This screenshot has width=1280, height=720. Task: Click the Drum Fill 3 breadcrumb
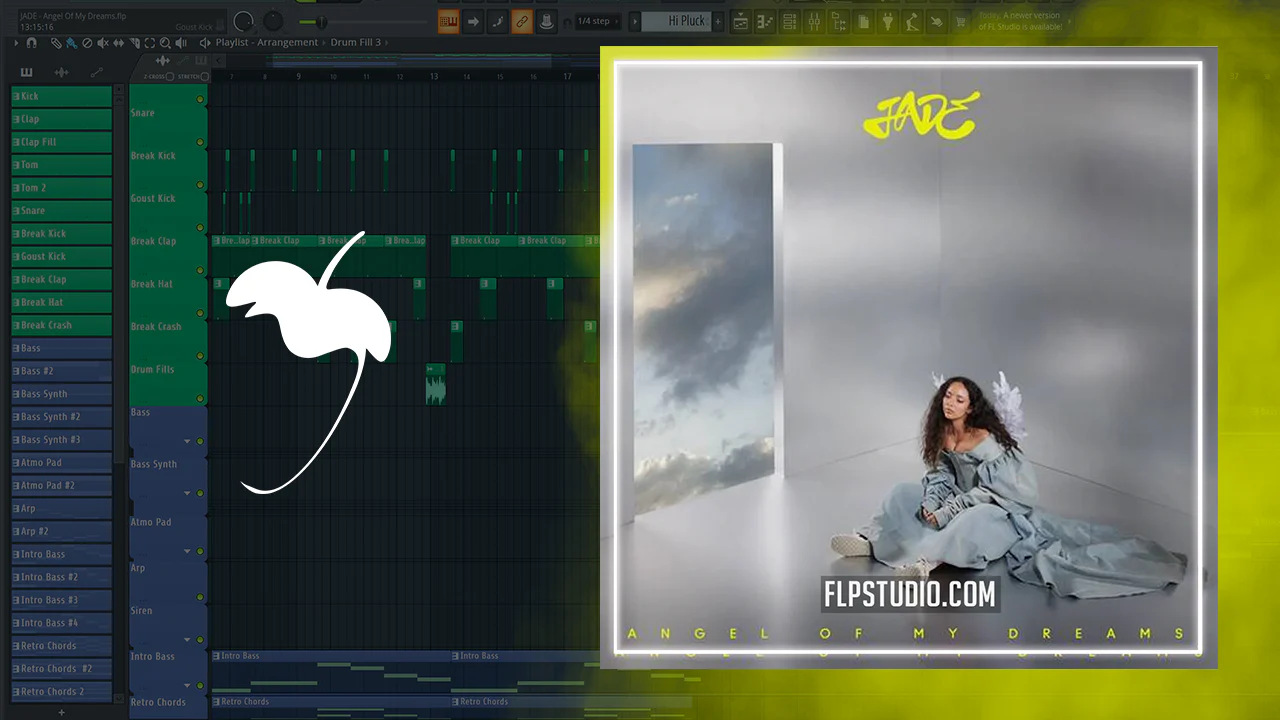356,43
